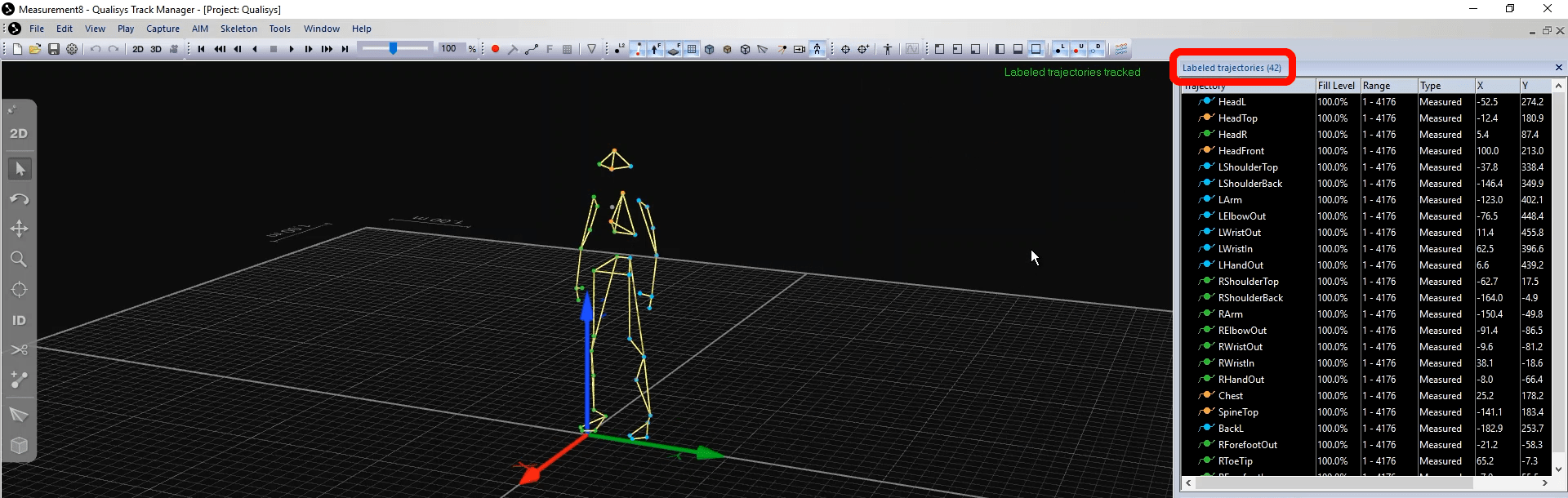
Task: Switch to the 3D view from the top toolbar
Action: click(156, 49)
